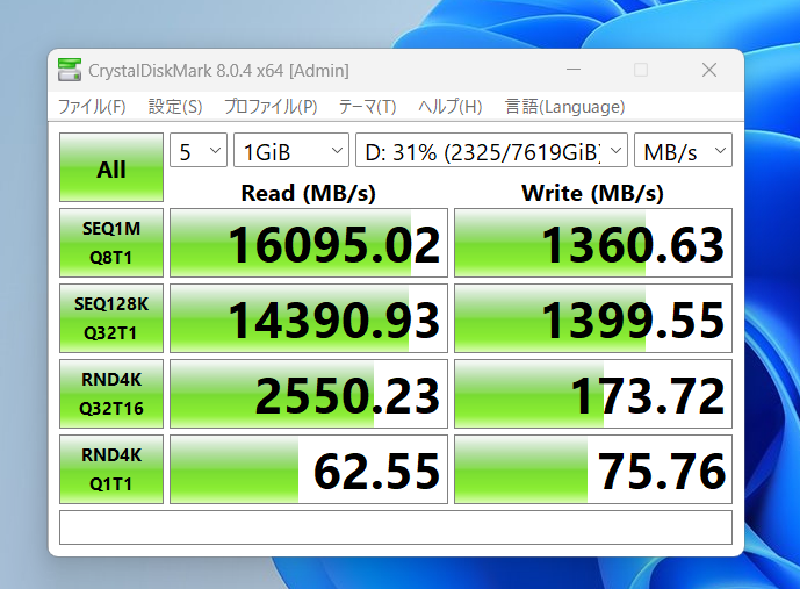800x589 pixels.
Task: Open the 言語(Language) menu
Action: click(565, 107)
